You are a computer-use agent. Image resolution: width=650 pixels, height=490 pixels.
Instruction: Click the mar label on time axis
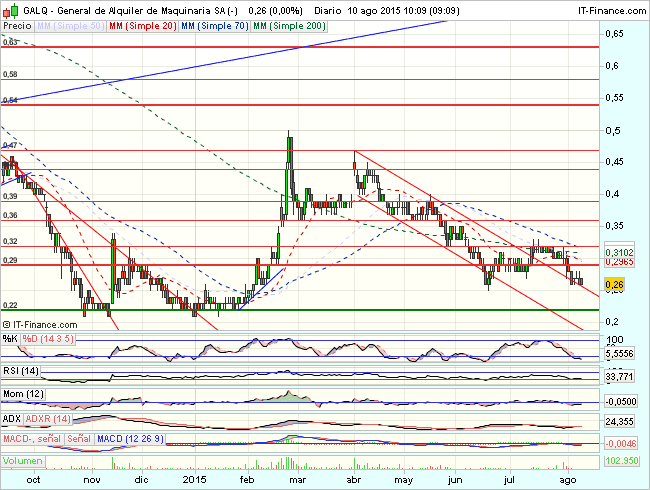[x=297, y=480]
